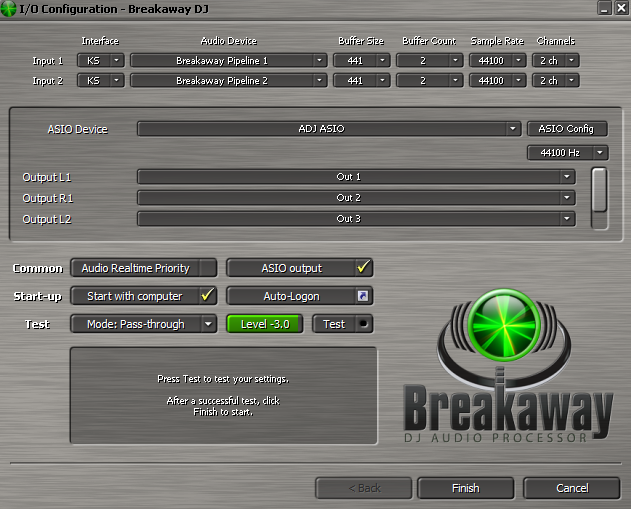The image size is (631, 509).
Task: Toggle the Auto-Logon option
Action: pos(300,296)
